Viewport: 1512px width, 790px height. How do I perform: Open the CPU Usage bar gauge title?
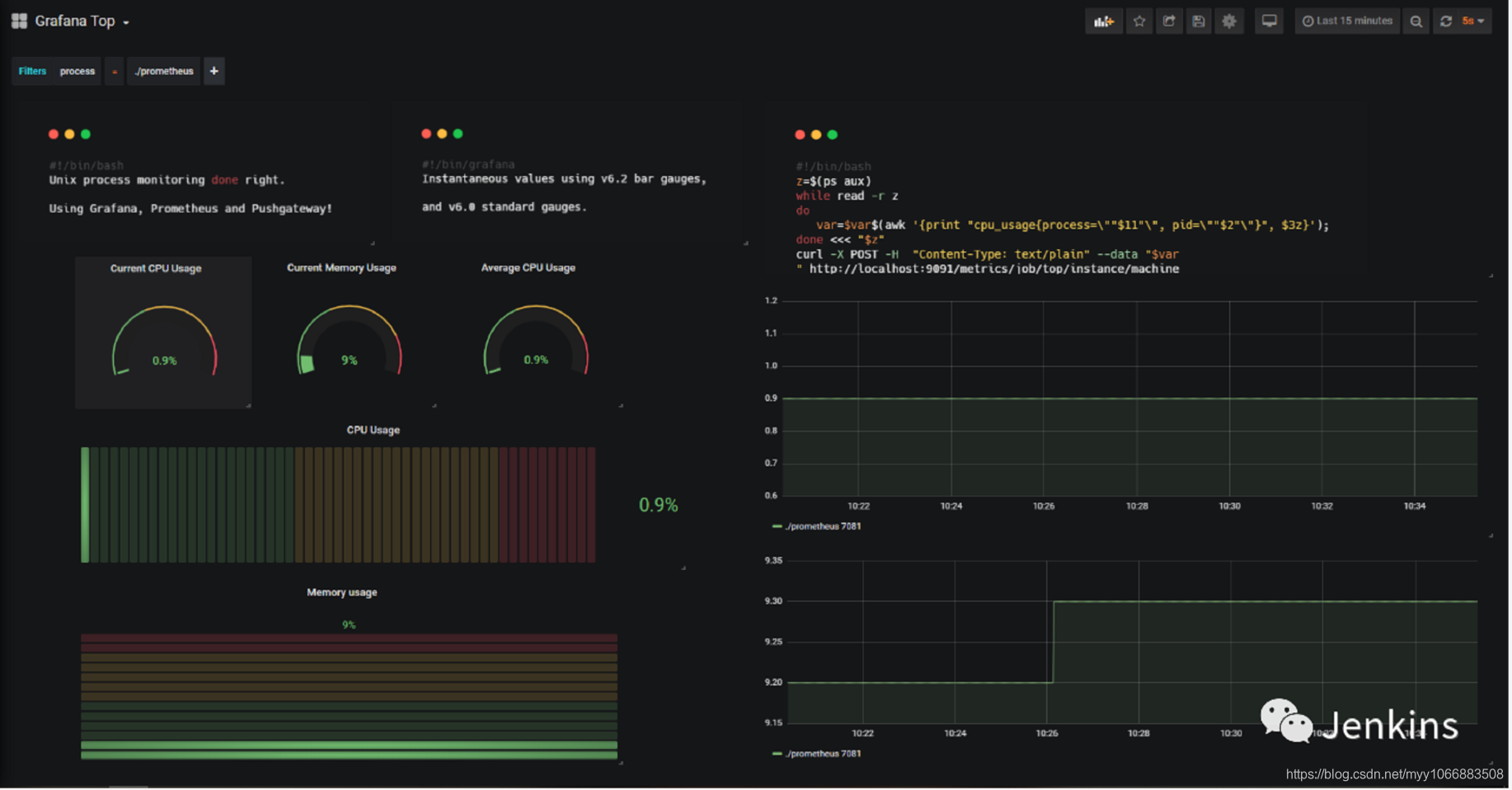[373, 430]
